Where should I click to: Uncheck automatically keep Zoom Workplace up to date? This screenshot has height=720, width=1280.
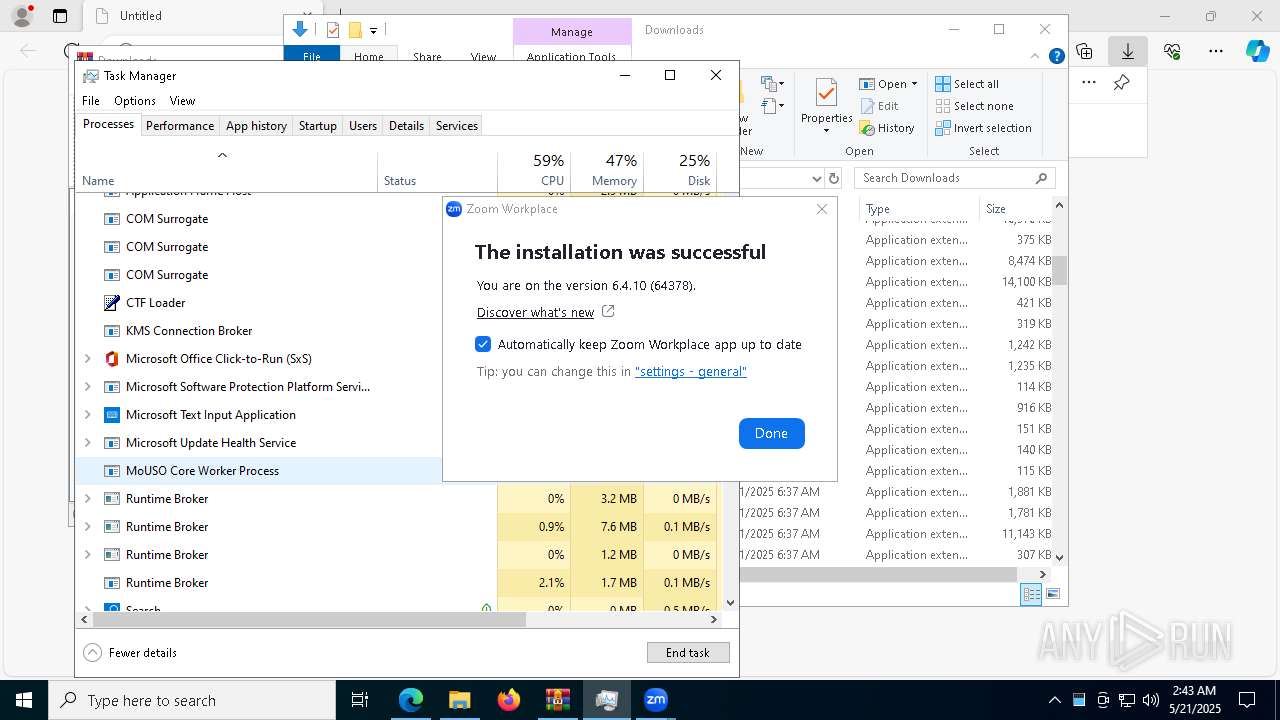[483, 344]
